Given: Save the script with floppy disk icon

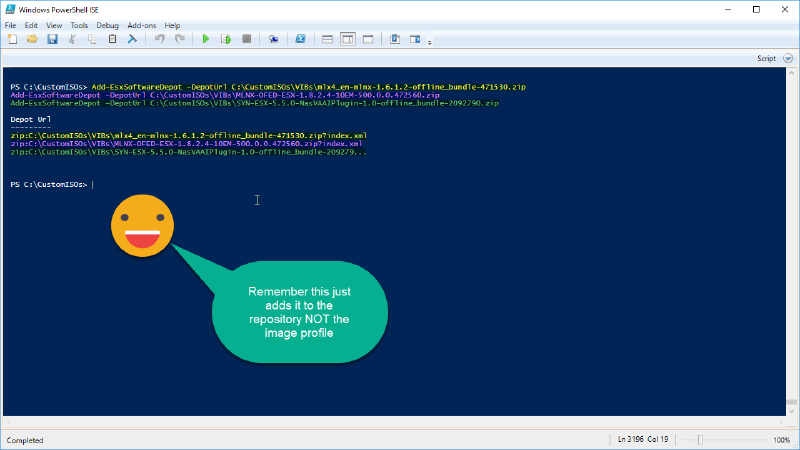Looking at the screenshot, I should pyautogui.click(x=52, y=39).
